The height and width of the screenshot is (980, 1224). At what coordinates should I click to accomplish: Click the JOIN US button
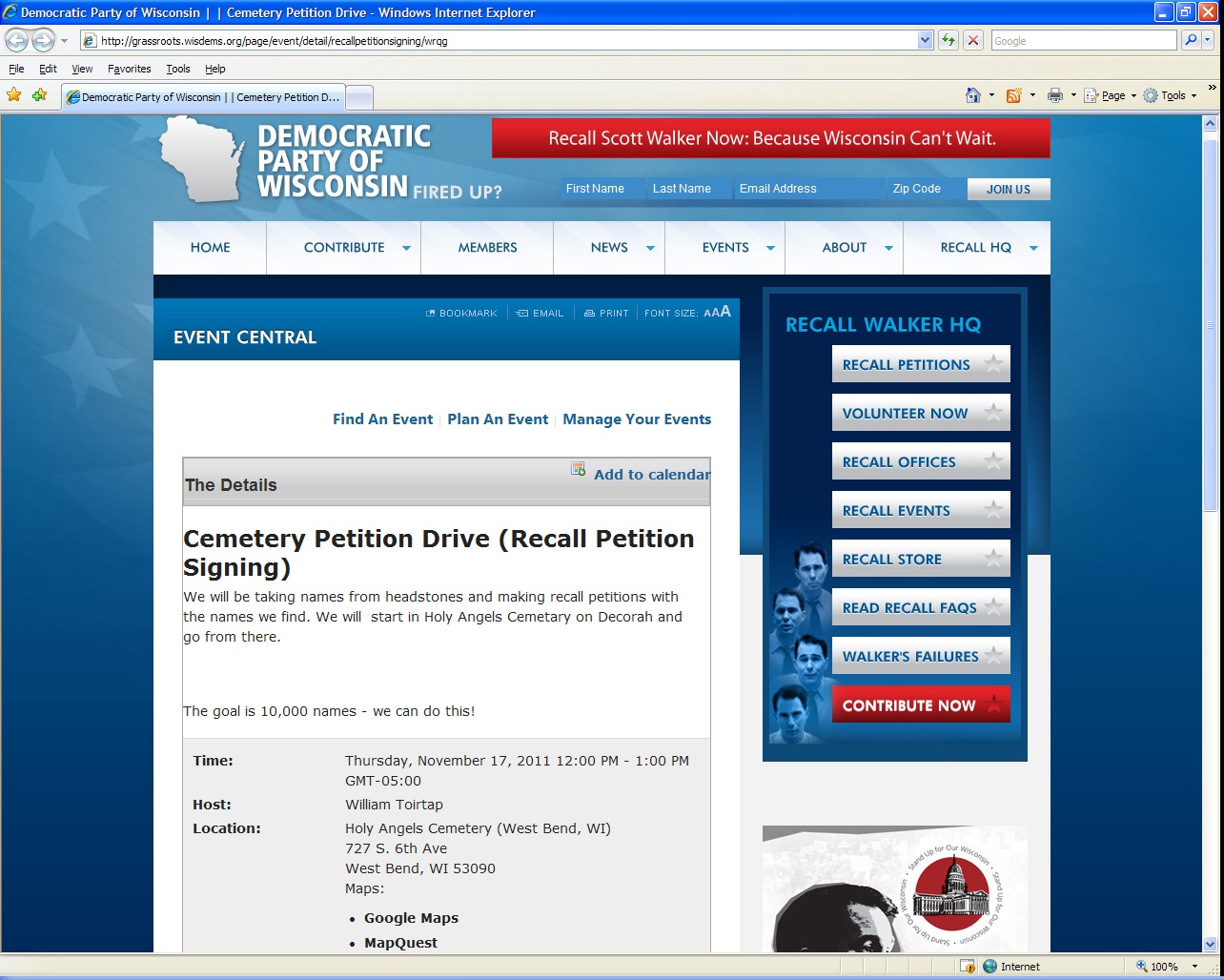pyautogui.click(x=1009, y=189)
